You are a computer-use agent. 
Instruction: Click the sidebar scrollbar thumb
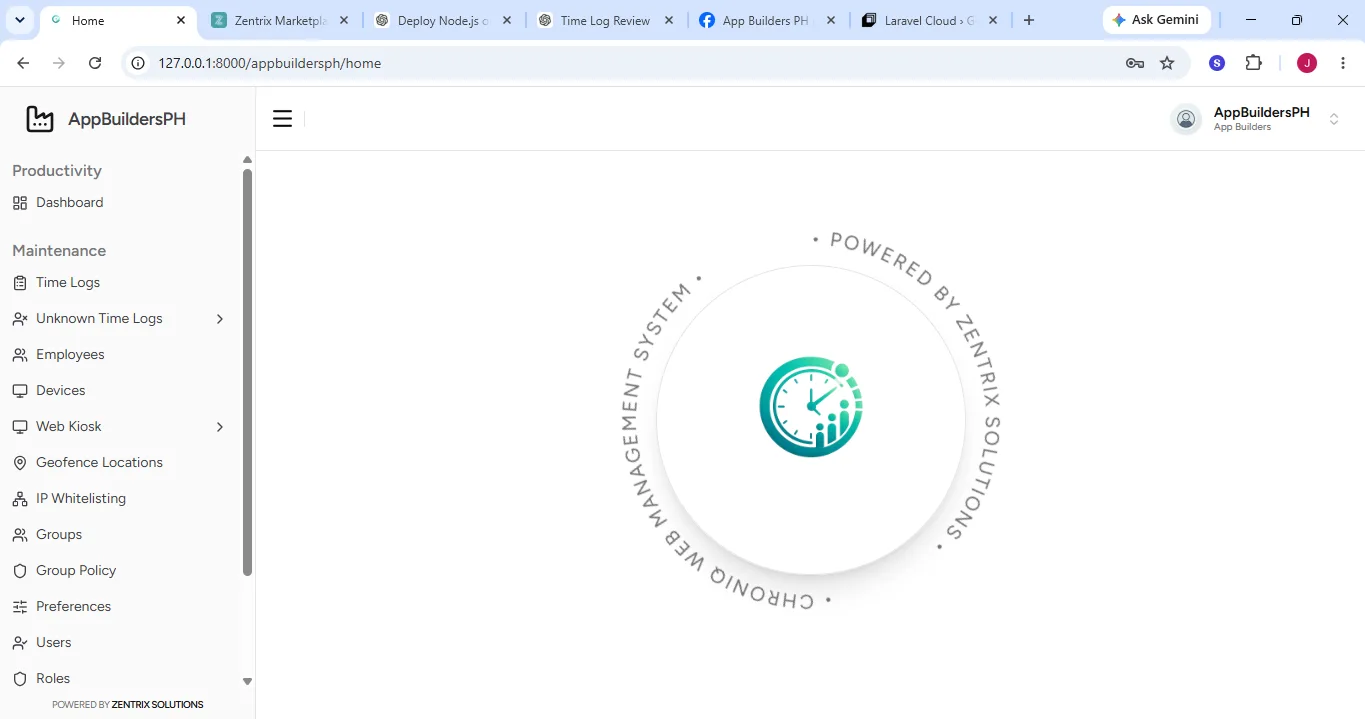coord(247,372)
